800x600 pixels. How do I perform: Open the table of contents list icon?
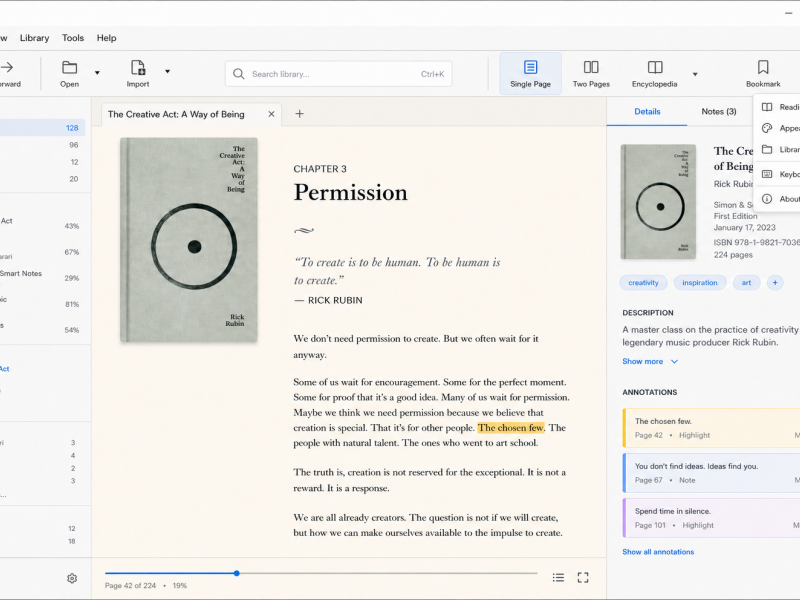pos(558,578)
